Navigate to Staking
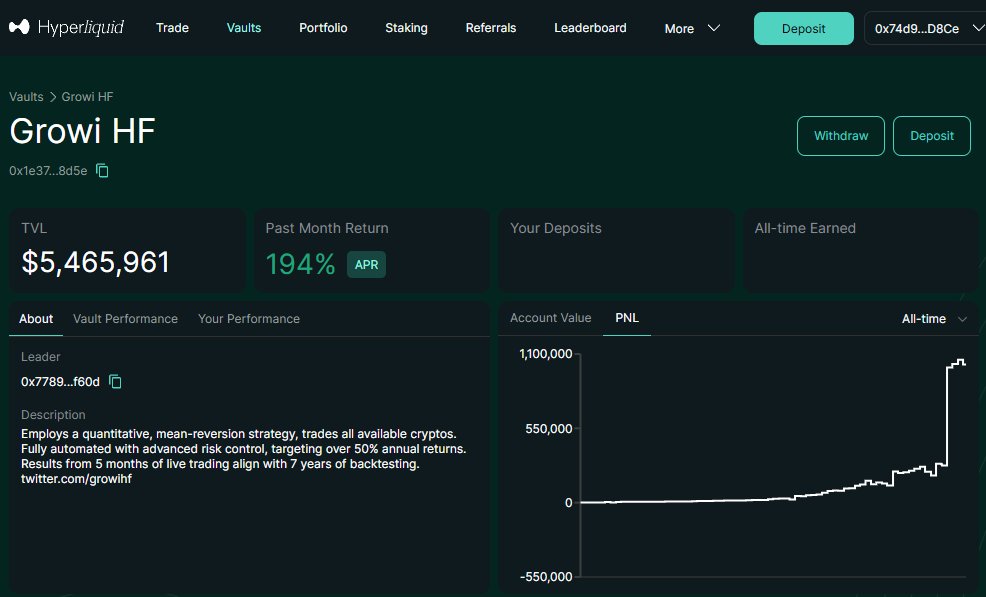986x597 pixels. [406, 28]
